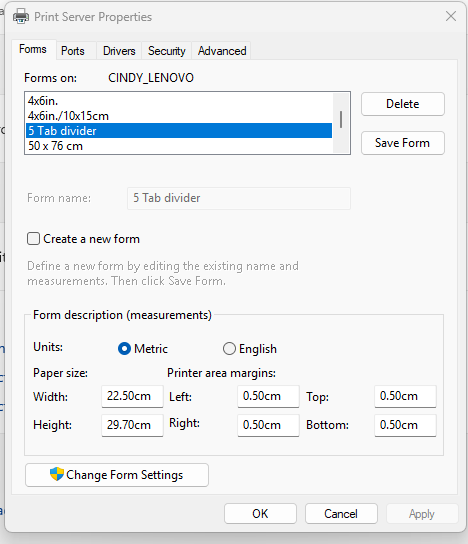Switch to the Advanced tab

222,51
